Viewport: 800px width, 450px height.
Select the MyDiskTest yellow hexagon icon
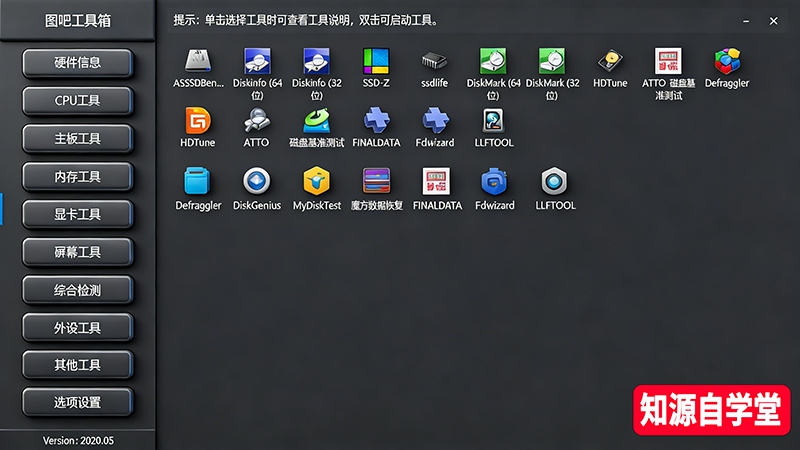coord(316,181)
